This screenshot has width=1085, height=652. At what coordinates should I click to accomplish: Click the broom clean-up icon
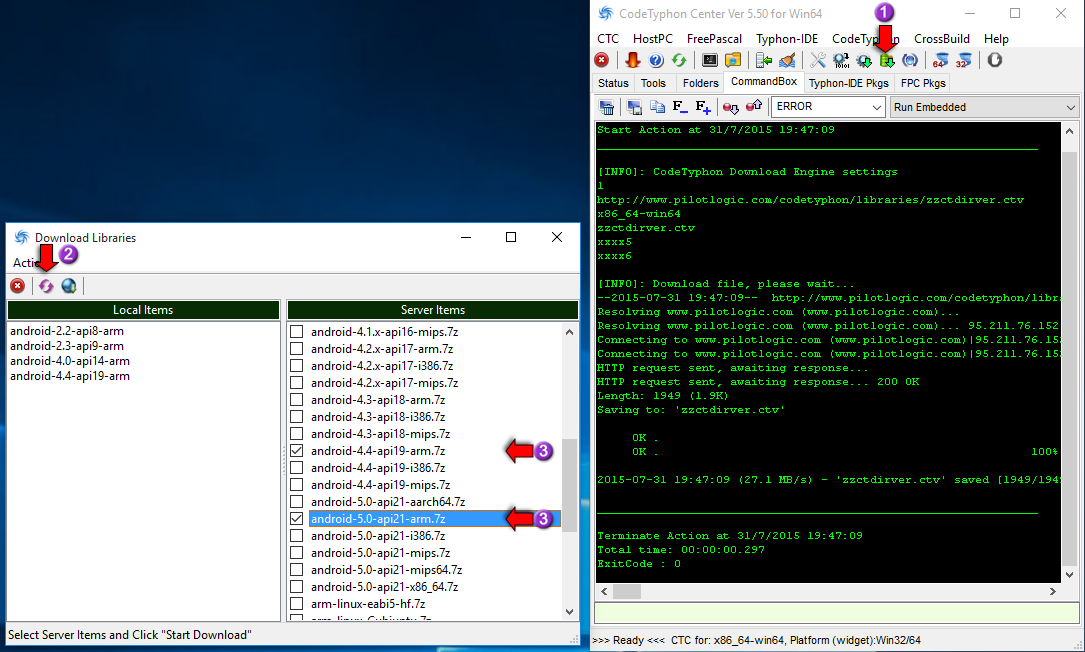[x=787, y=60]
